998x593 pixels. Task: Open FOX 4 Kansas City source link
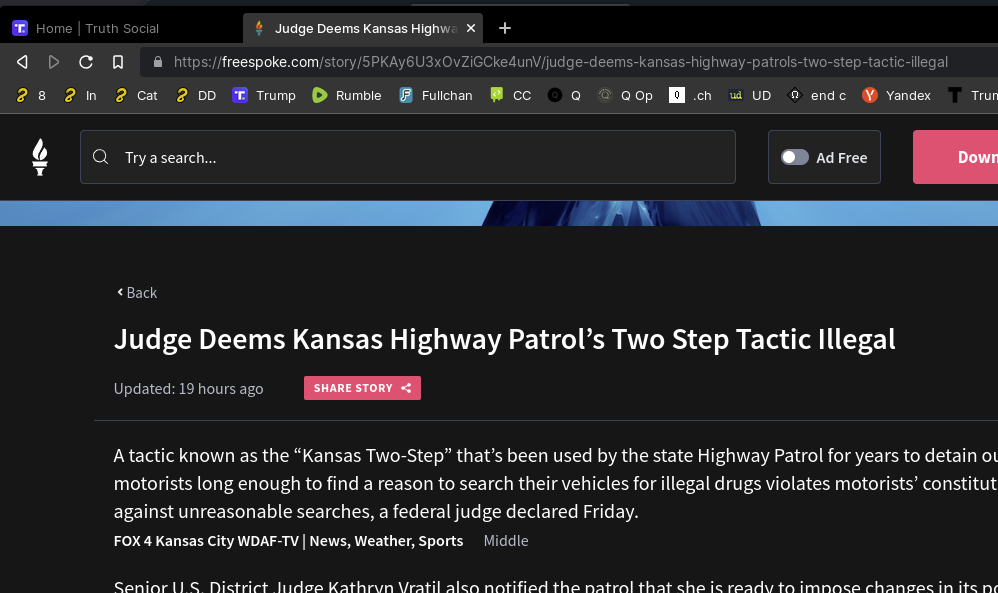click(288, 541)
